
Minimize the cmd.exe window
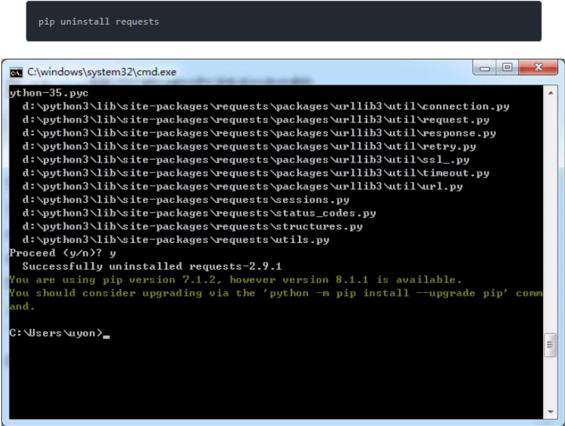pos(485,68)
